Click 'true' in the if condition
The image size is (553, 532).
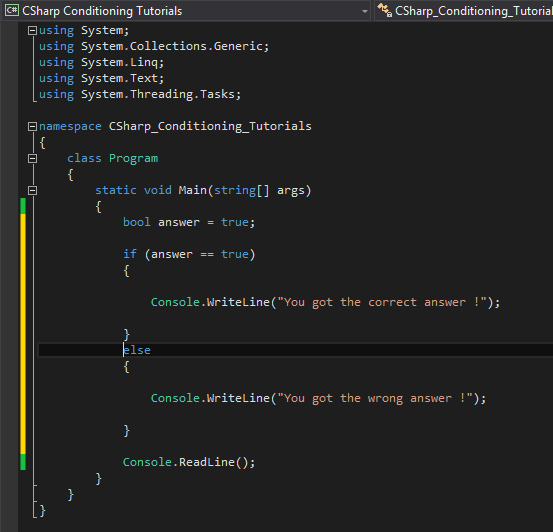pyautogui.click(x=235, y=254)
